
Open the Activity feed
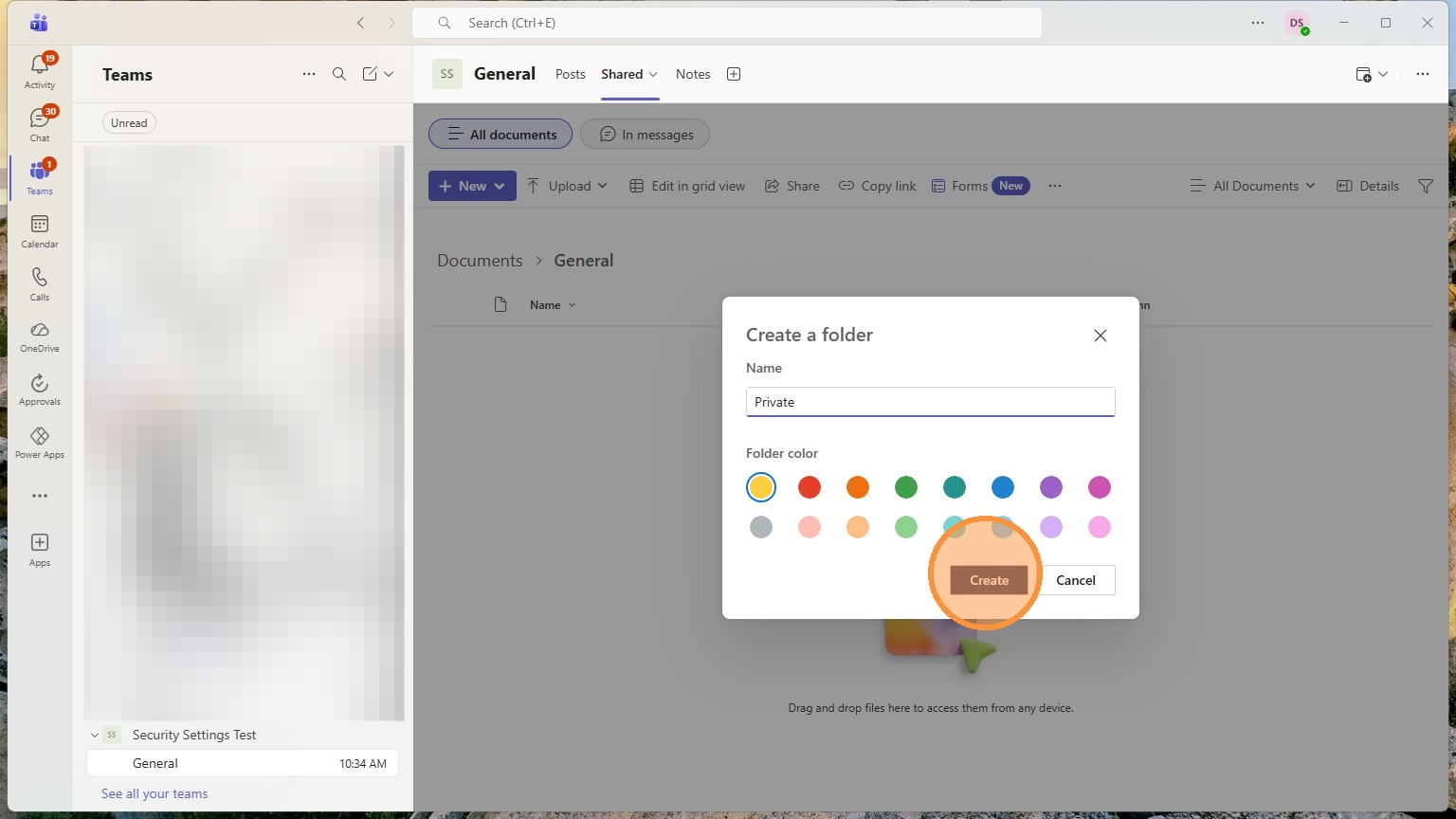coord(40,71)
